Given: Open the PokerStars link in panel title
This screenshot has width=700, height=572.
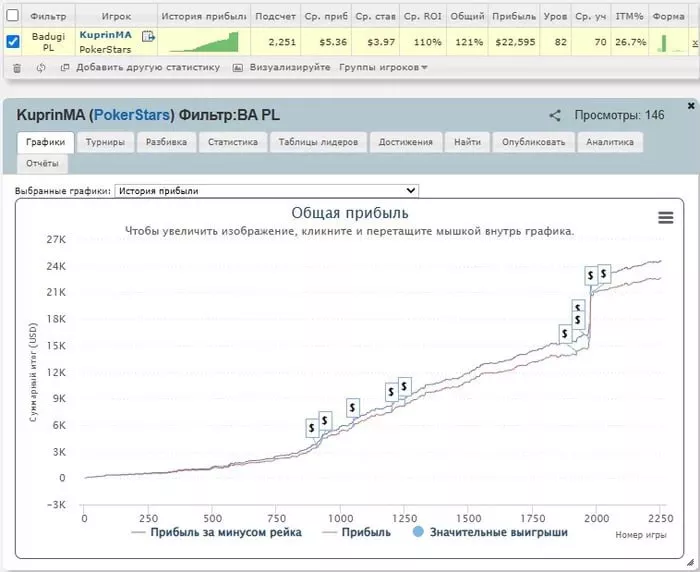Looking at the screenshot, I should [132, 115].
